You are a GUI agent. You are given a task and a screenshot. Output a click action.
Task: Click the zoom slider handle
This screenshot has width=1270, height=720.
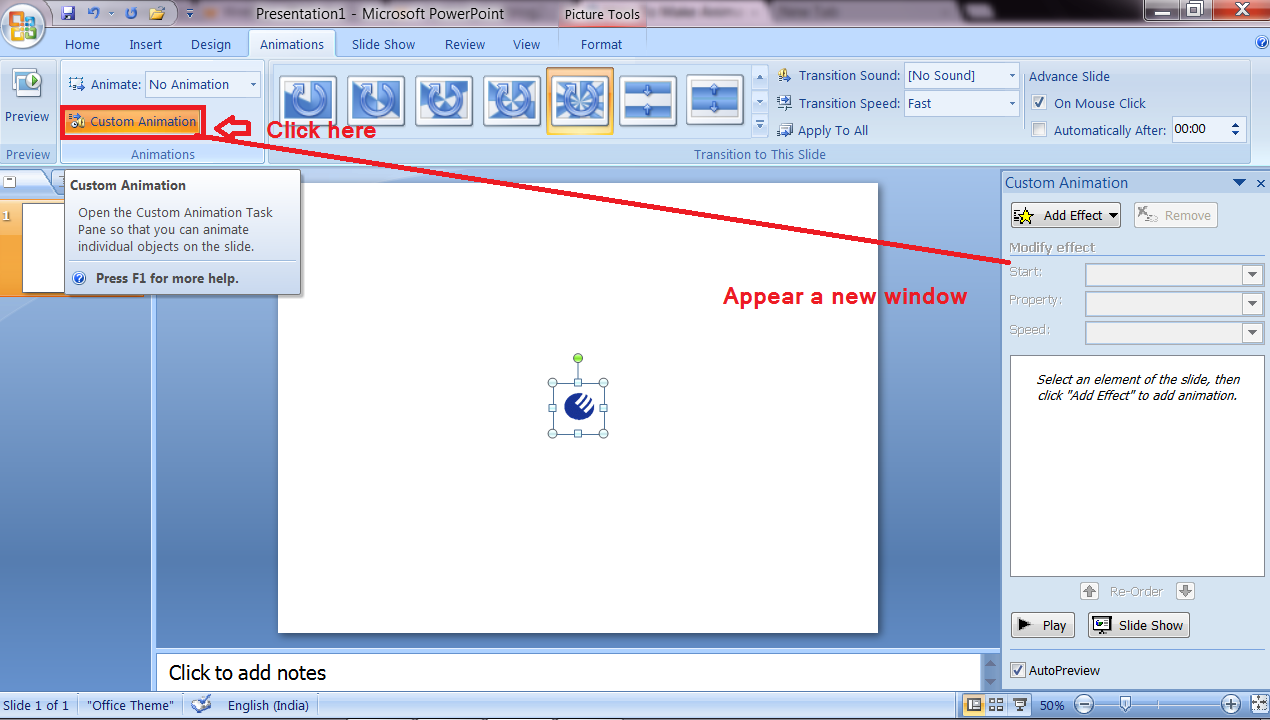point(1125,705)
